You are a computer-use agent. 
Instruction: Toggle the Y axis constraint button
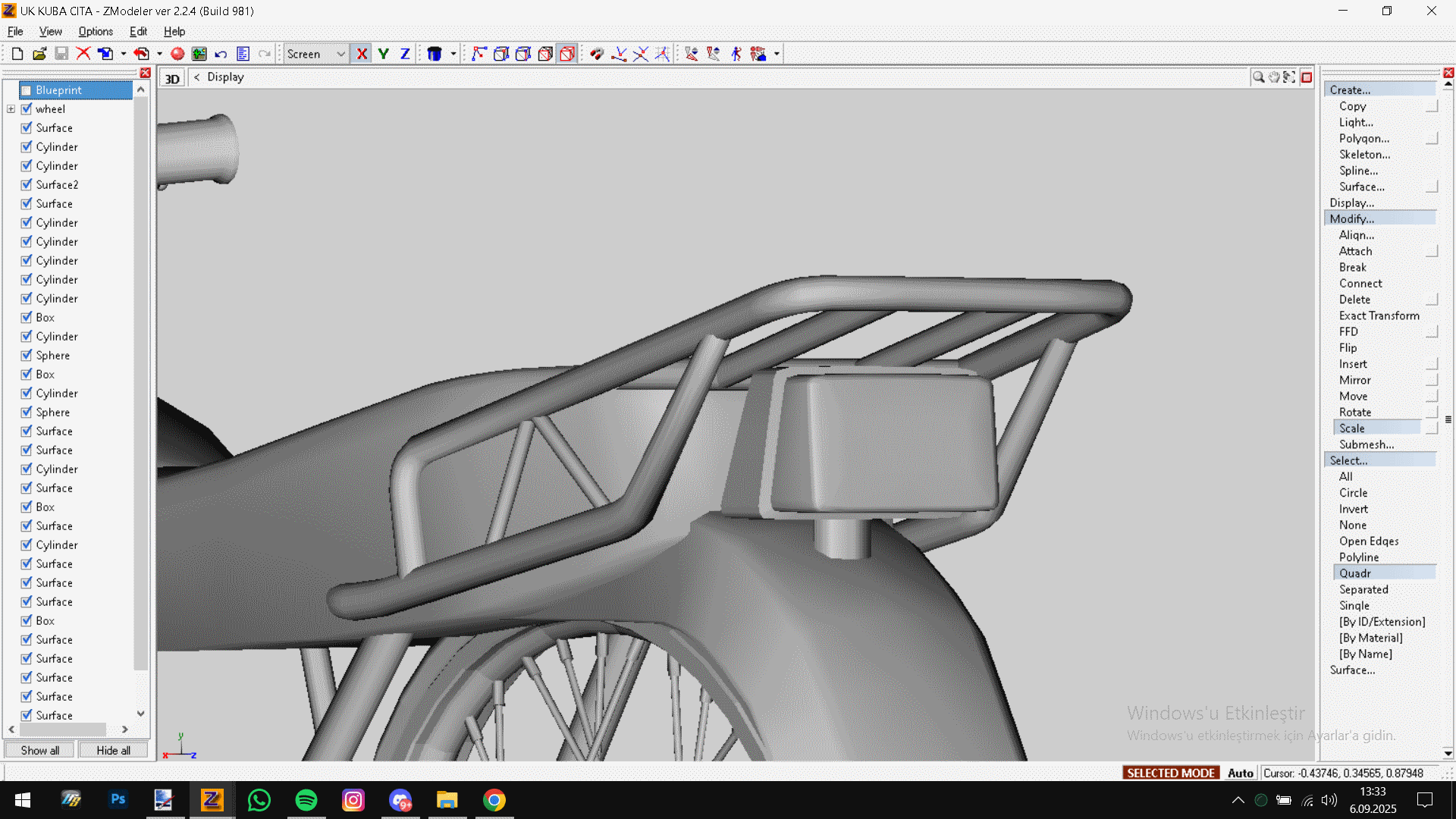[384, 54]
